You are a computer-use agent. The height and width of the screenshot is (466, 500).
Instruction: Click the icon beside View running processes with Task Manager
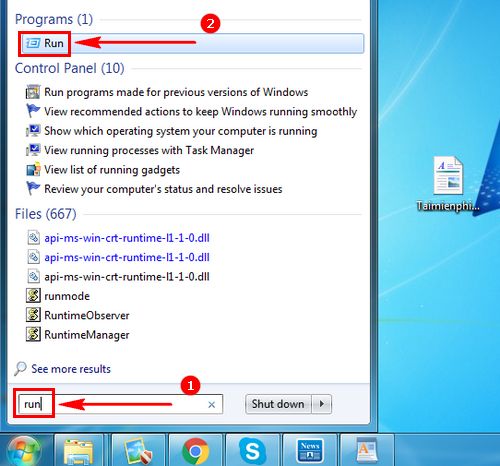33,150
